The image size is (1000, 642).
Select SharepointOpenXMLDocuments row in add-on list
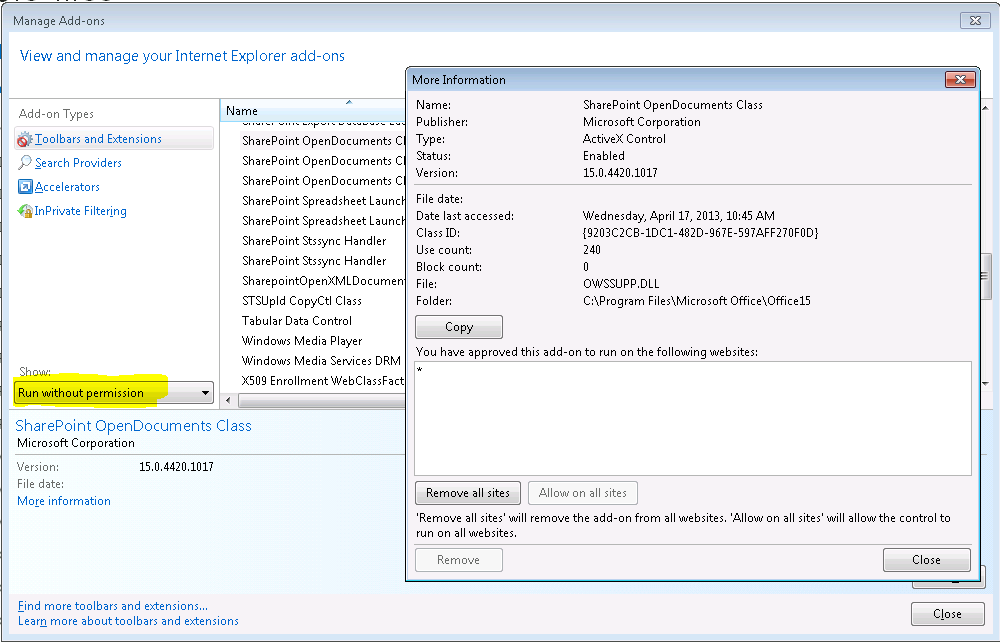pyautogui.click(x=323, y=281)
